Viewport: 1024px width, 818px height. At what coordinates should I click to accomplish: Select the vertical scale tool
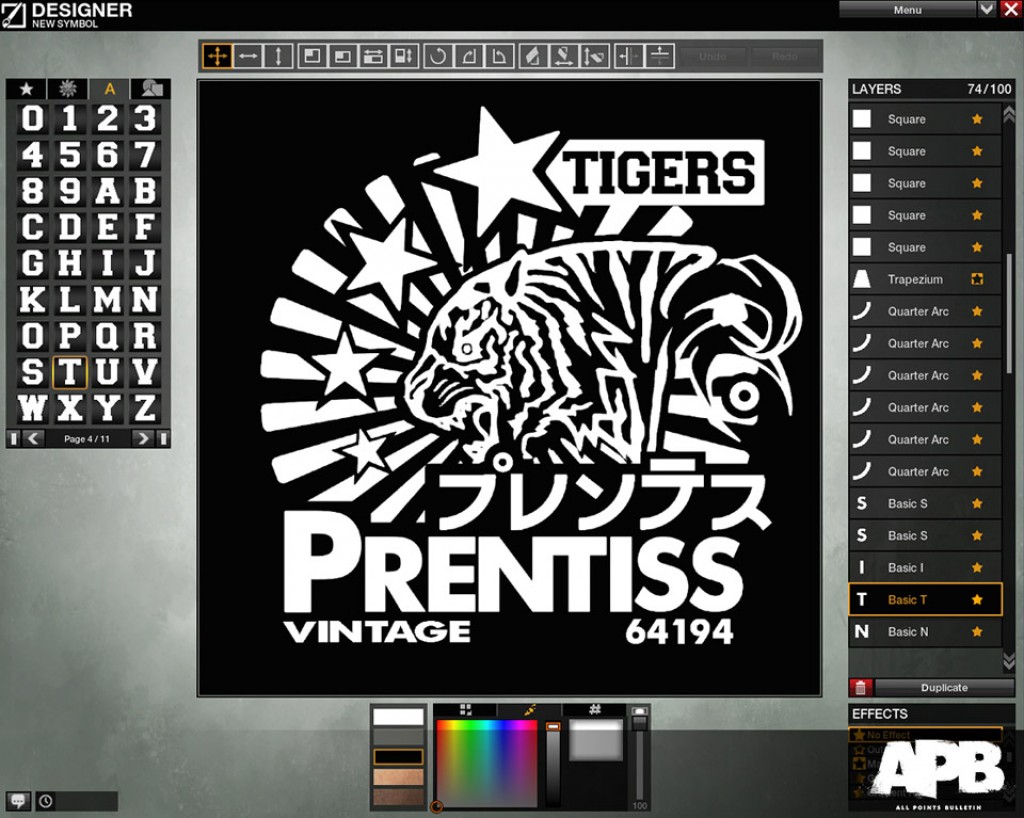tap(278, 56)
